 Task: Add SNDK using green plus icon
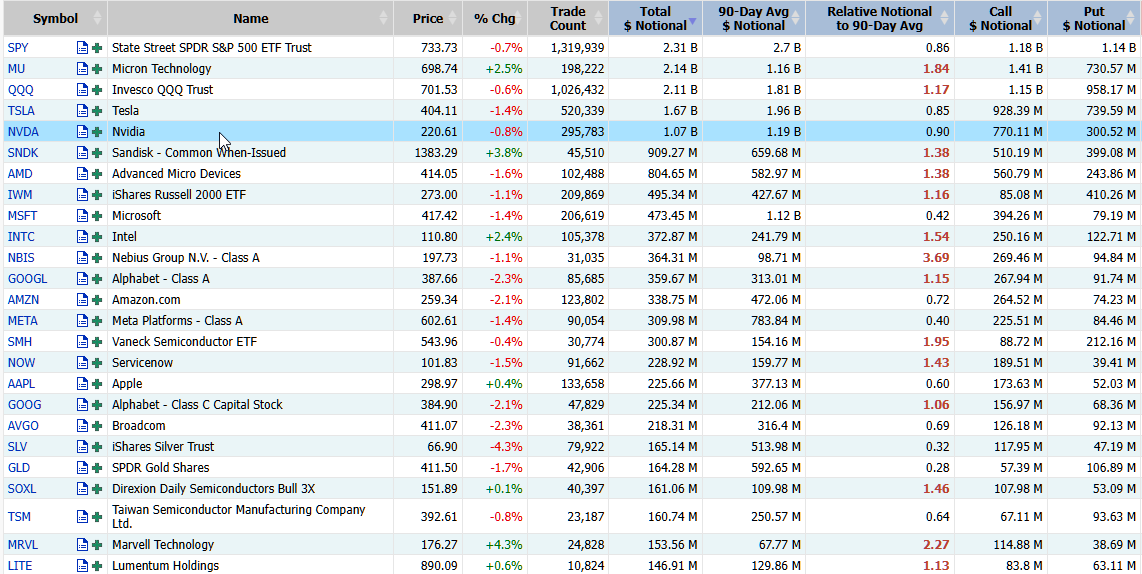pyautogui.click(x=98, y=153)
